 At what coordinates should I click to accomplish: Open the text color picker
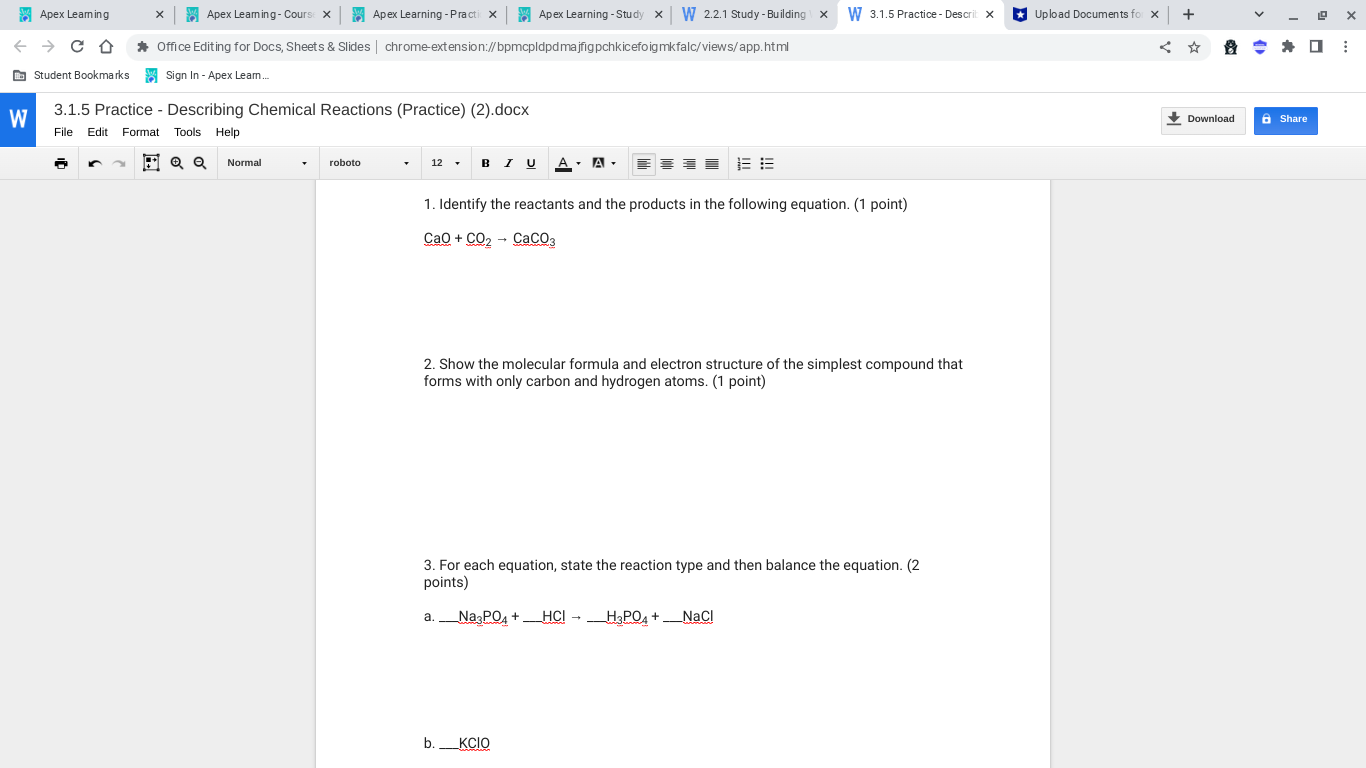pyautogui.click(x=565, y=163)
